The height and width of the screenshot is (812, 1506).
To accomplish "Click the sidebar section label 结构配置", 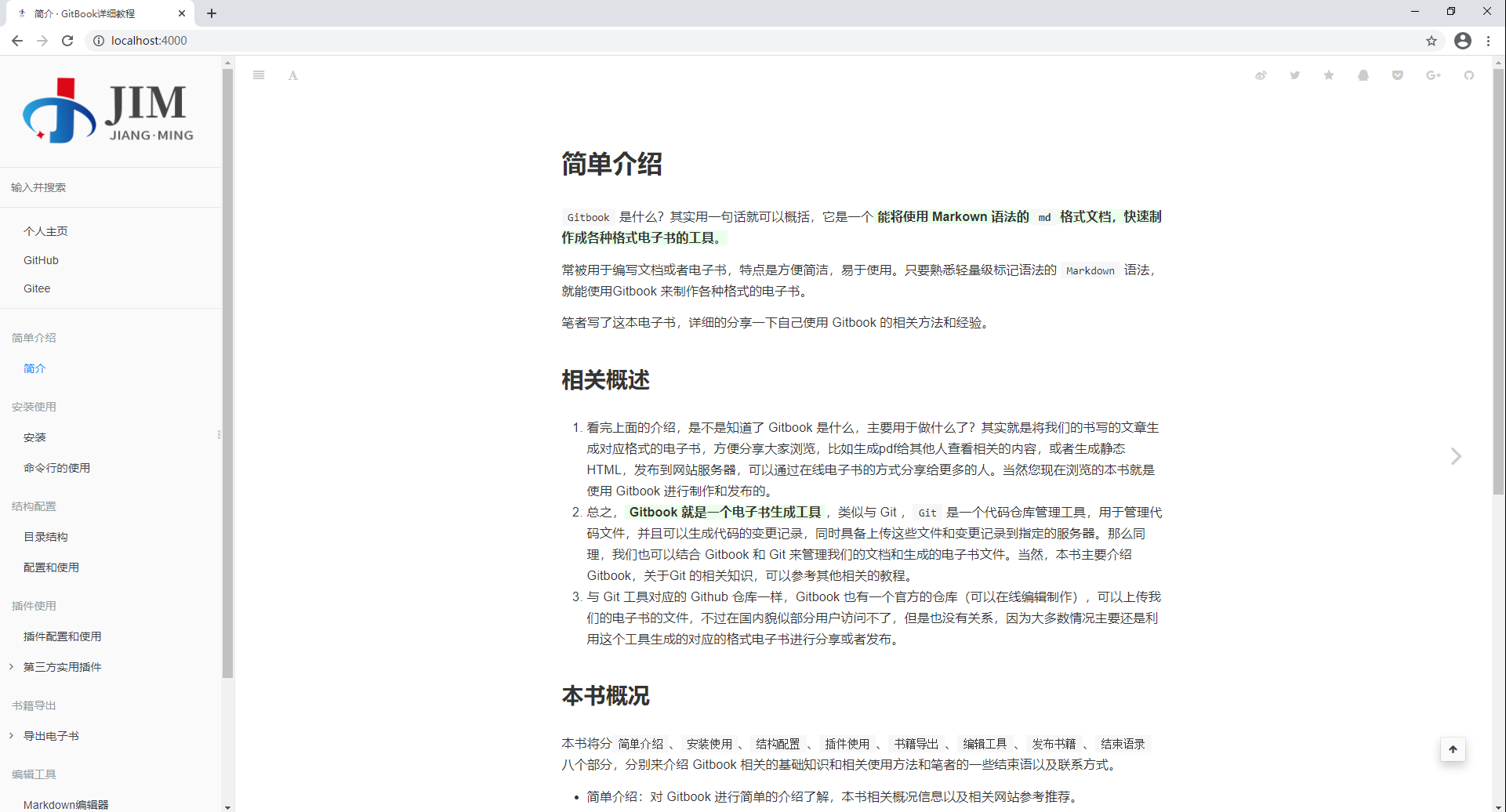I will [x=34, y=506].
